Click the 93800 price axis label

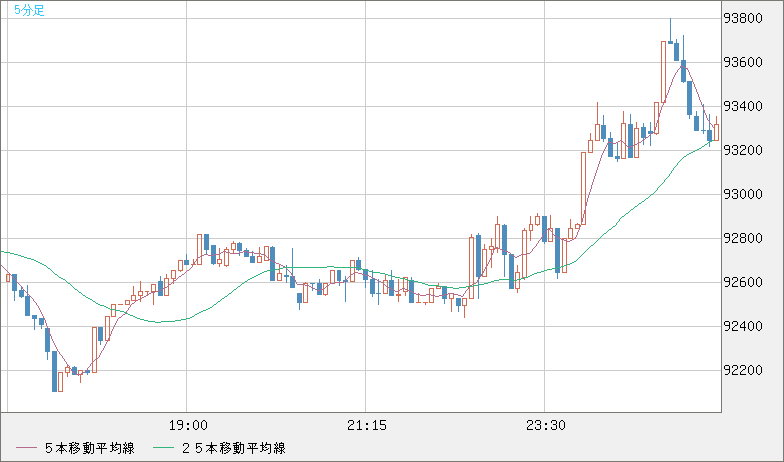(x=743, y=18)
